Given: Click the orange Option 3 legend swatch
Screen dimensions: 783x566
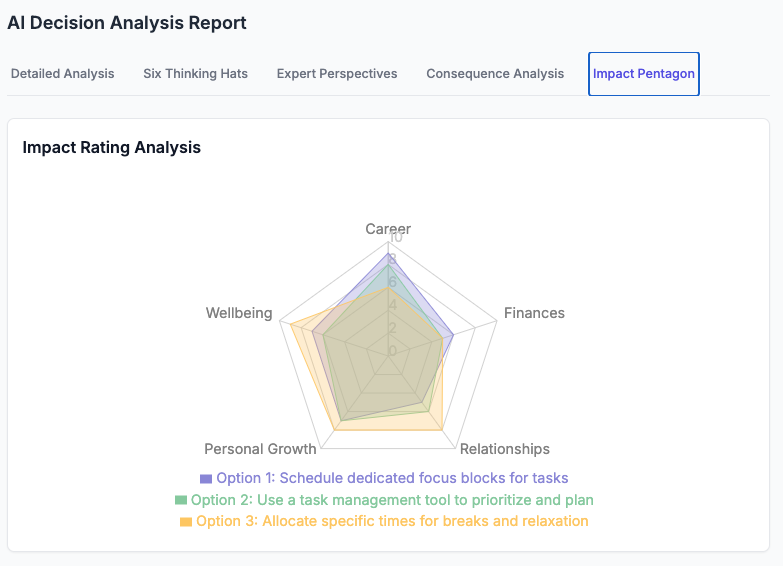Looking at the screenshot, I should pyautogui.click(x=186, y=522).
